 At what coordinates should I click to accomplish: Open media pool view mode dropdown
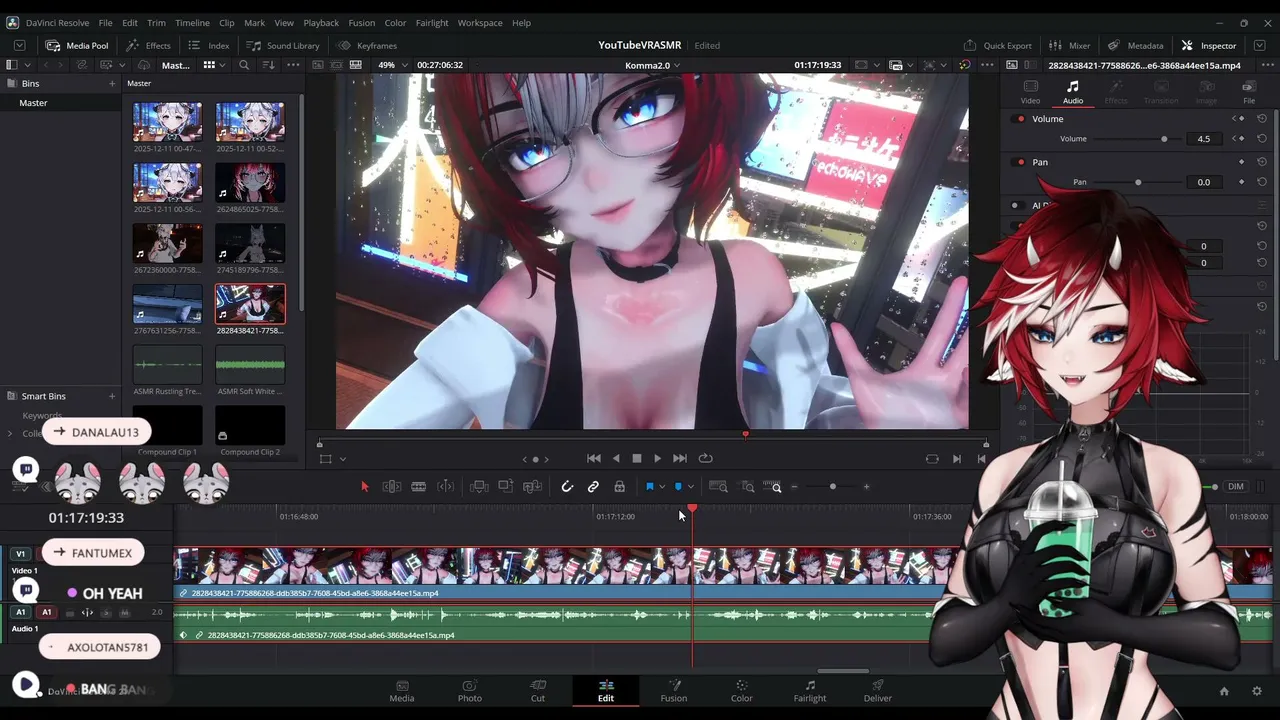214,65
